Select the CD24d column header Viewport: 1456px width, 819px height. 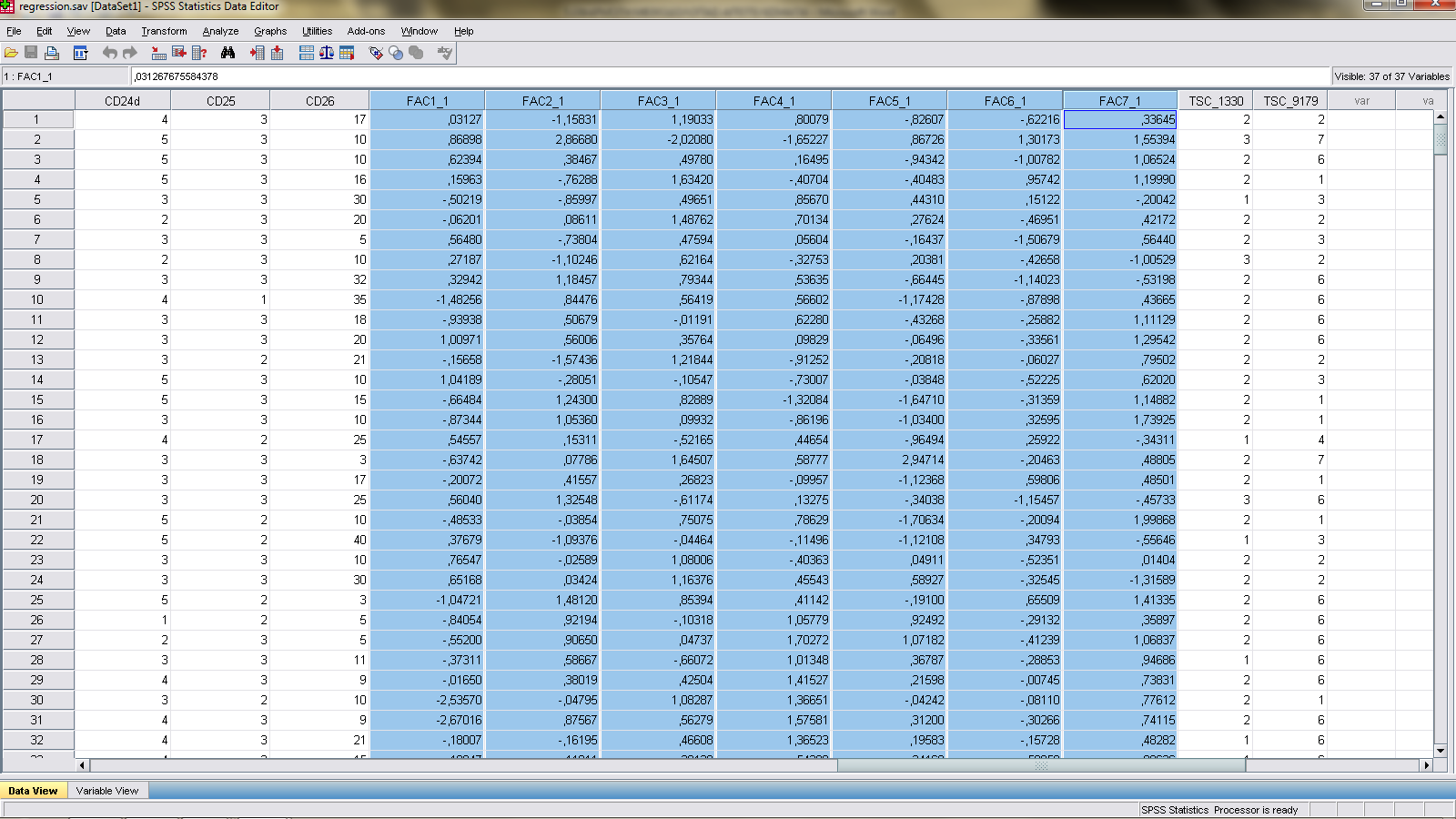(122, 101)
